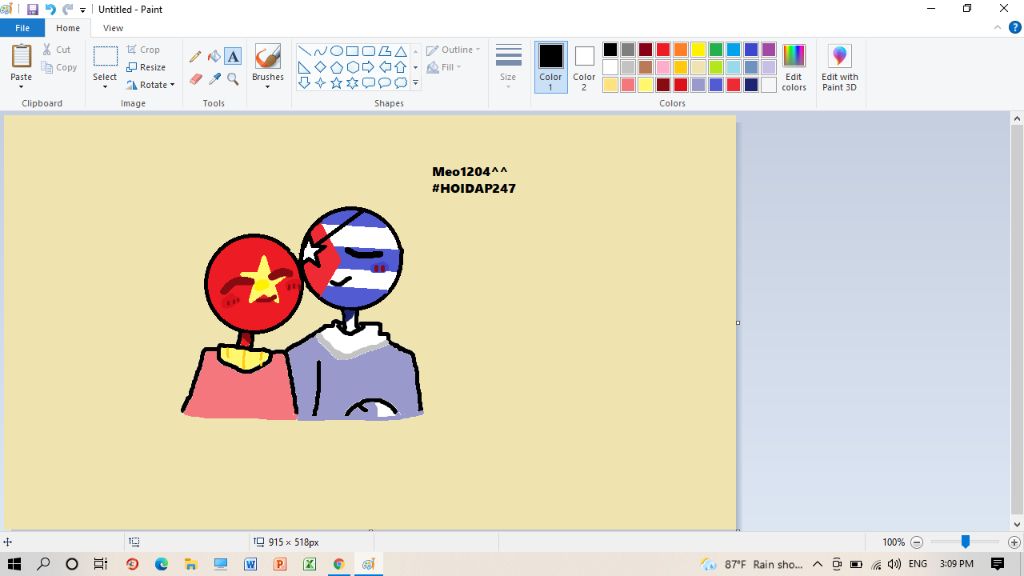Activate Color 1 foreground selector
Screen dimensions: 1024x576
[551, 67]
